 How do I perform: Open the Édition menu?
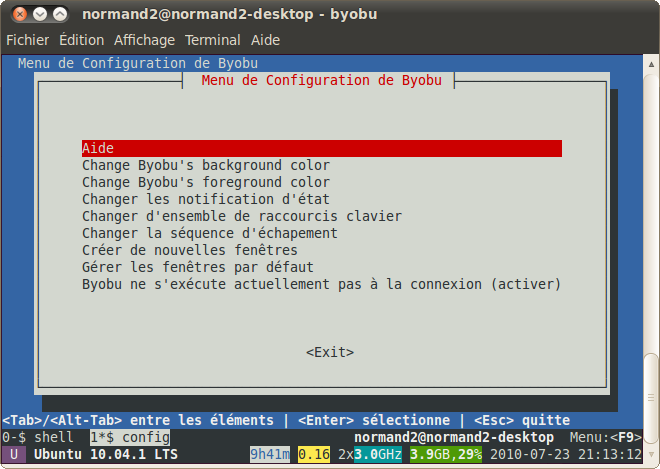tap(82, 40)
